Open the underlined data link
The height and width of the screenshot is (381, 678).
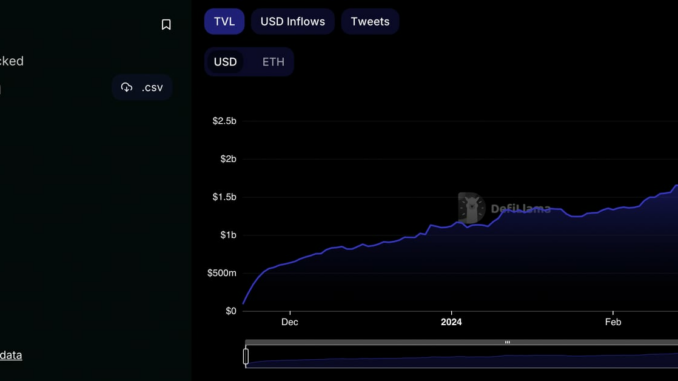click(x=11, y=355)
